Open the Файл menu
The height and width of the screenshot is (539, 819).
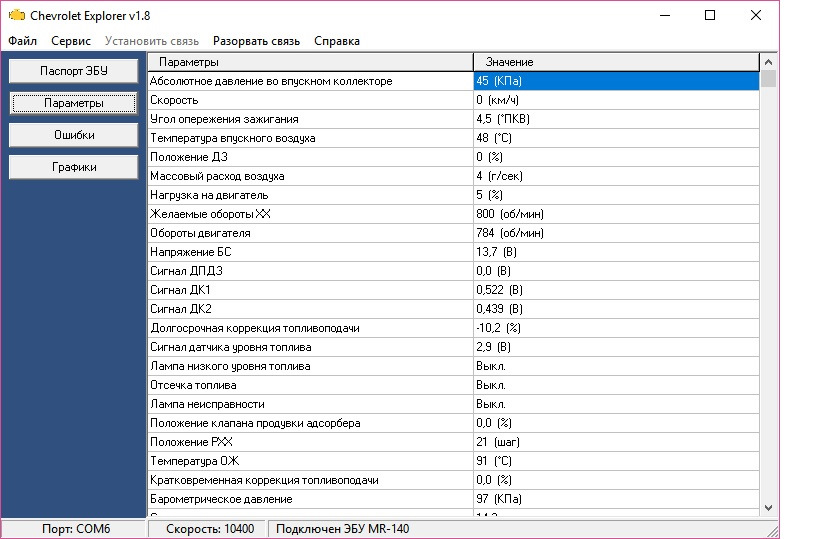(22, 41)
